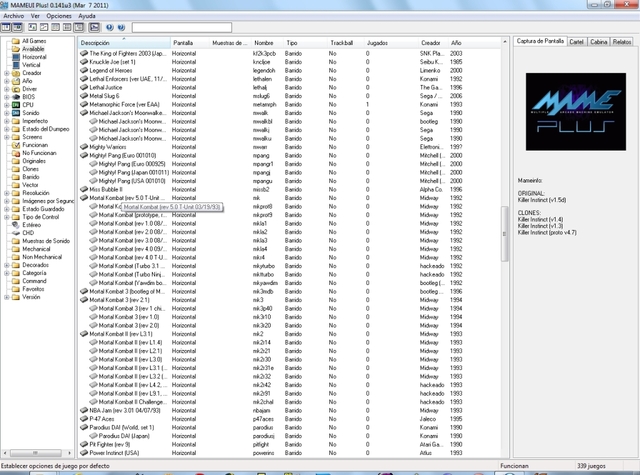Click the game list vertical scrollbar thumb
Image resolution: width=640 pixels, height=475 pixels.
(504, 233)
